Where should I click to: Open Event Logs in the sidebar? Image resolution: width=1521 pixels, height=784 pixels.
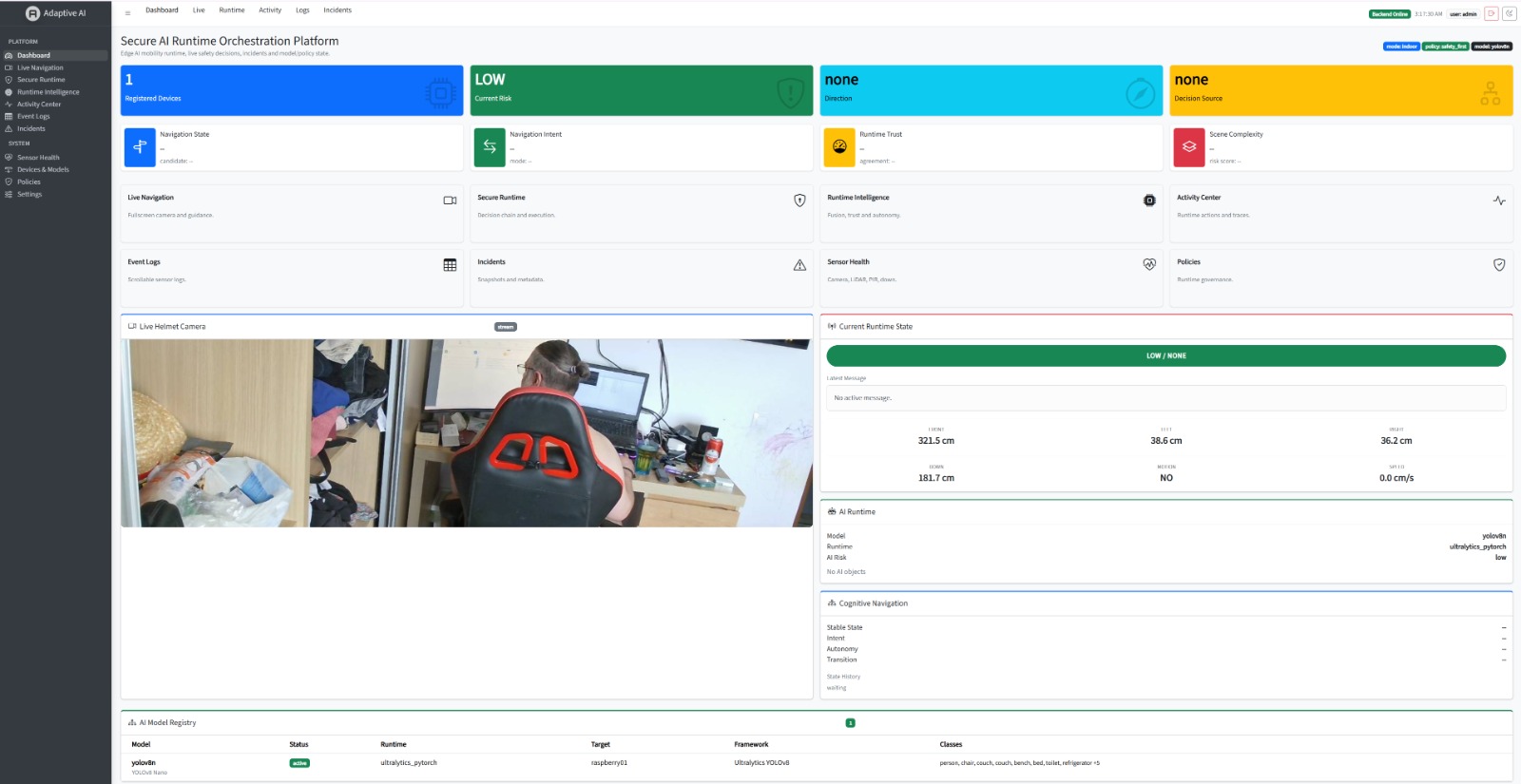click(x=55, y=116)
